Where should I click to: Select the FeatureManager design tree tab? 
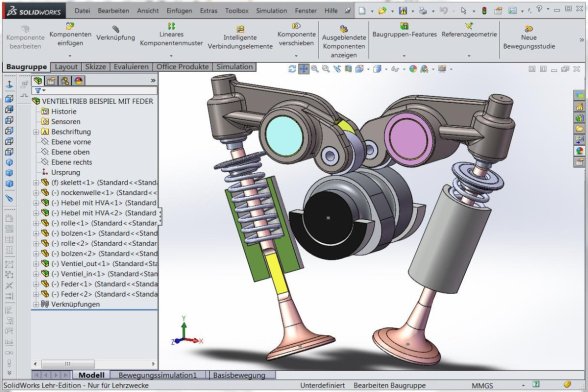pyautogui.click(x=38, y=80)
